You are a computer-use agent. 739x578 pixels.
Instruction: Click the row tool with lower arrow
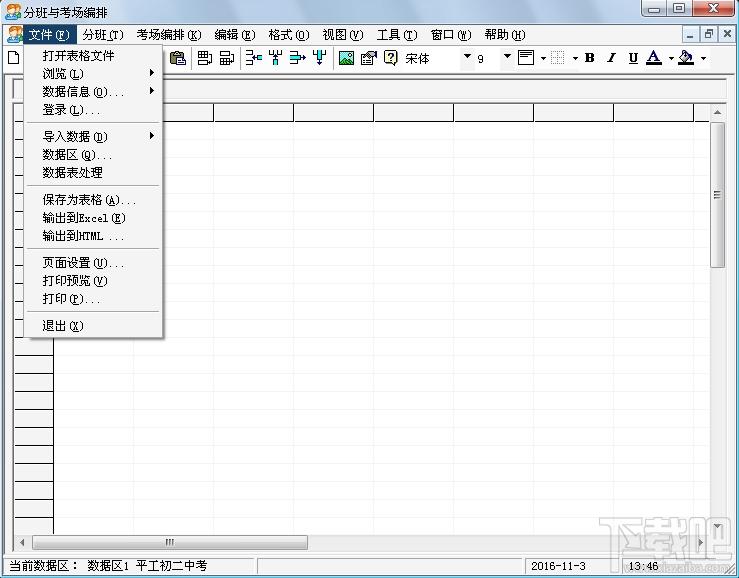[x=227, y=58]
